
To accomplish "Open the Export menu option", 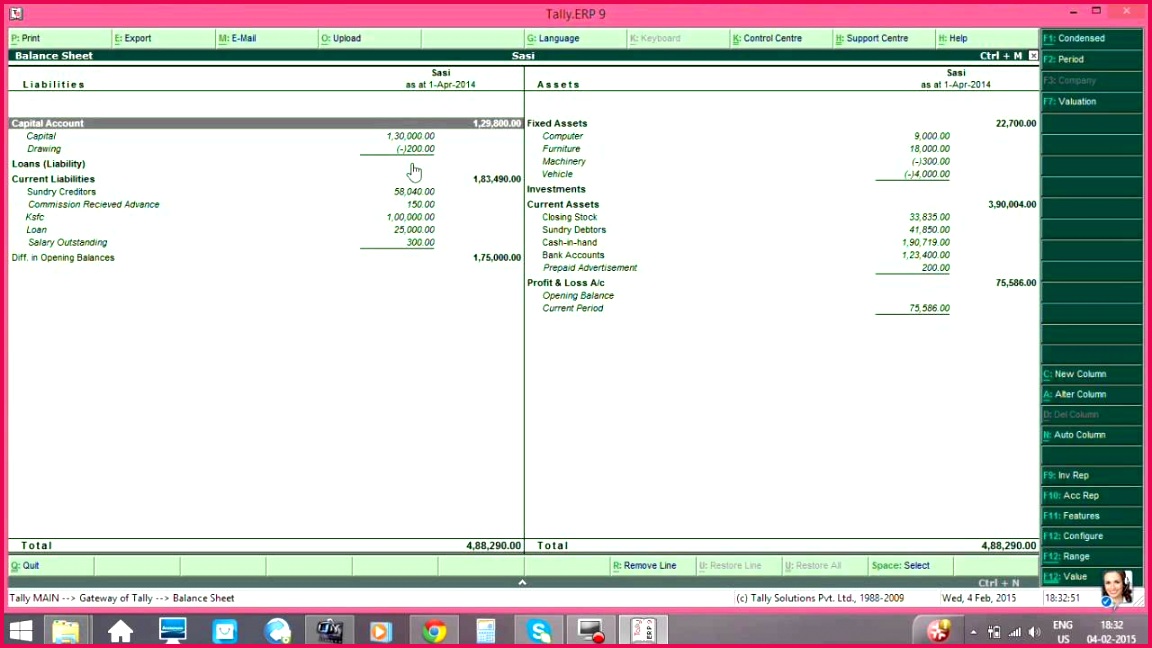I will (x=137, y=39).
